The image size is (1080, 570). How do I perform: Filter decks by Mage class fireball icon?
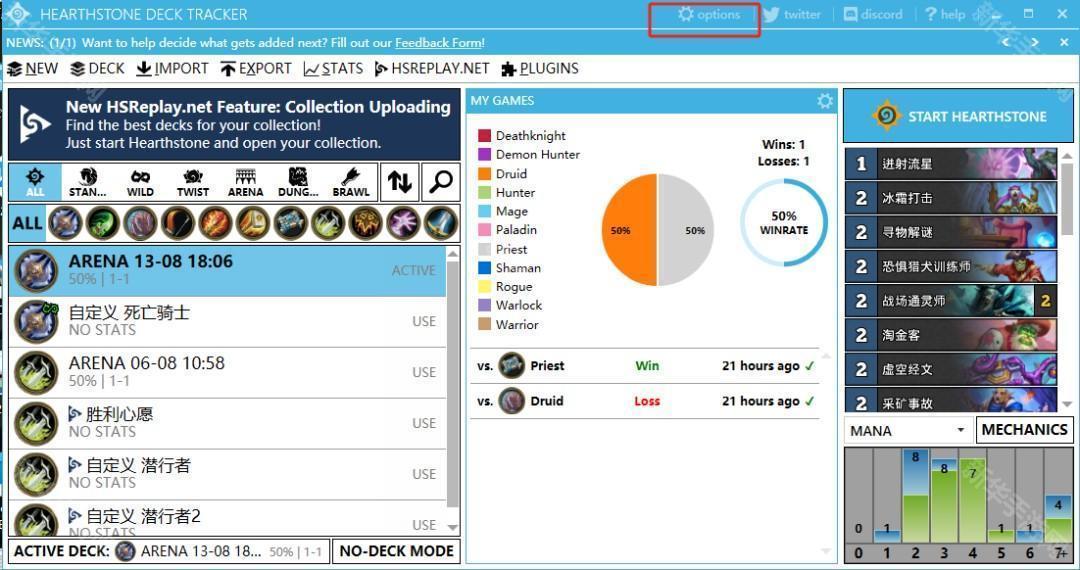(x=215, y=223)
